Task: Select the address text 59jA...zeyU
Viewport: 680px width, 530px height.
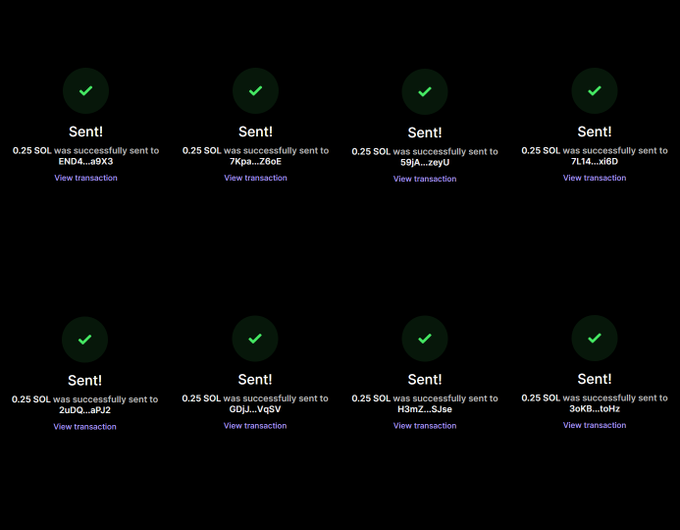Action: 425,163
